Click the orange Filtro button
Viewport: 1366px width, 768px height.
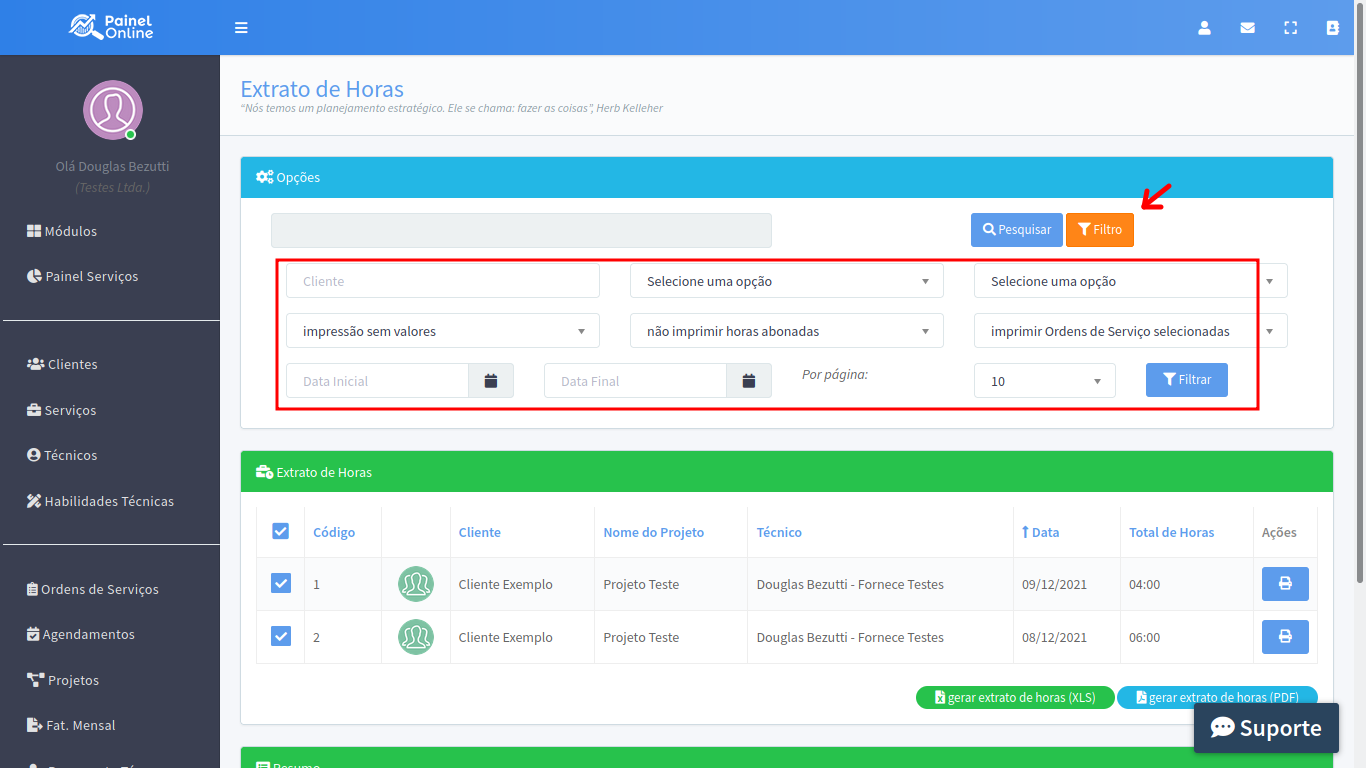point(1099,229)
